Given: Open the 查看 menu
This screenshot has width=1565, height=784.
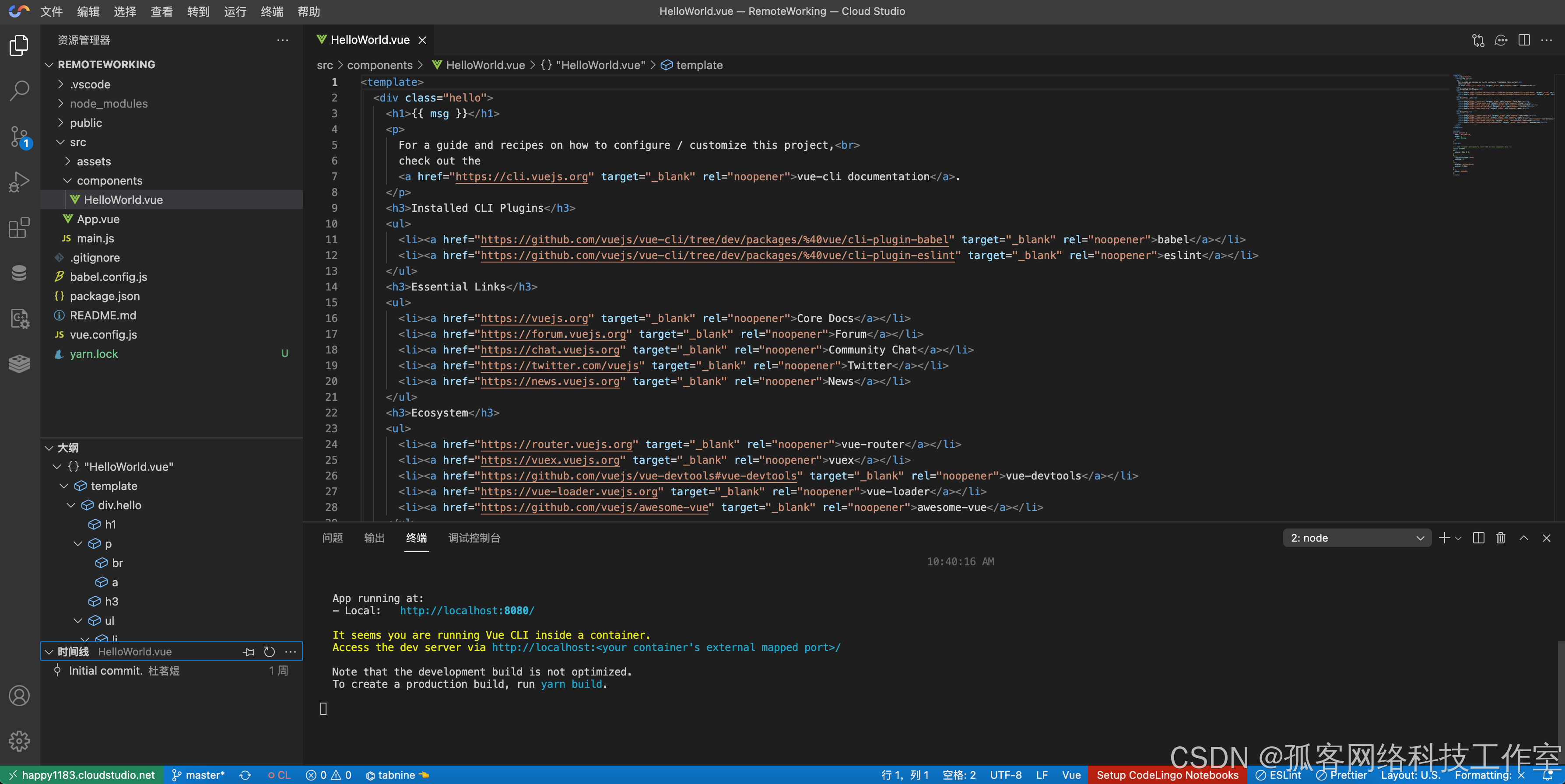Looking at the screenshot, I should (x=161, y=11).
